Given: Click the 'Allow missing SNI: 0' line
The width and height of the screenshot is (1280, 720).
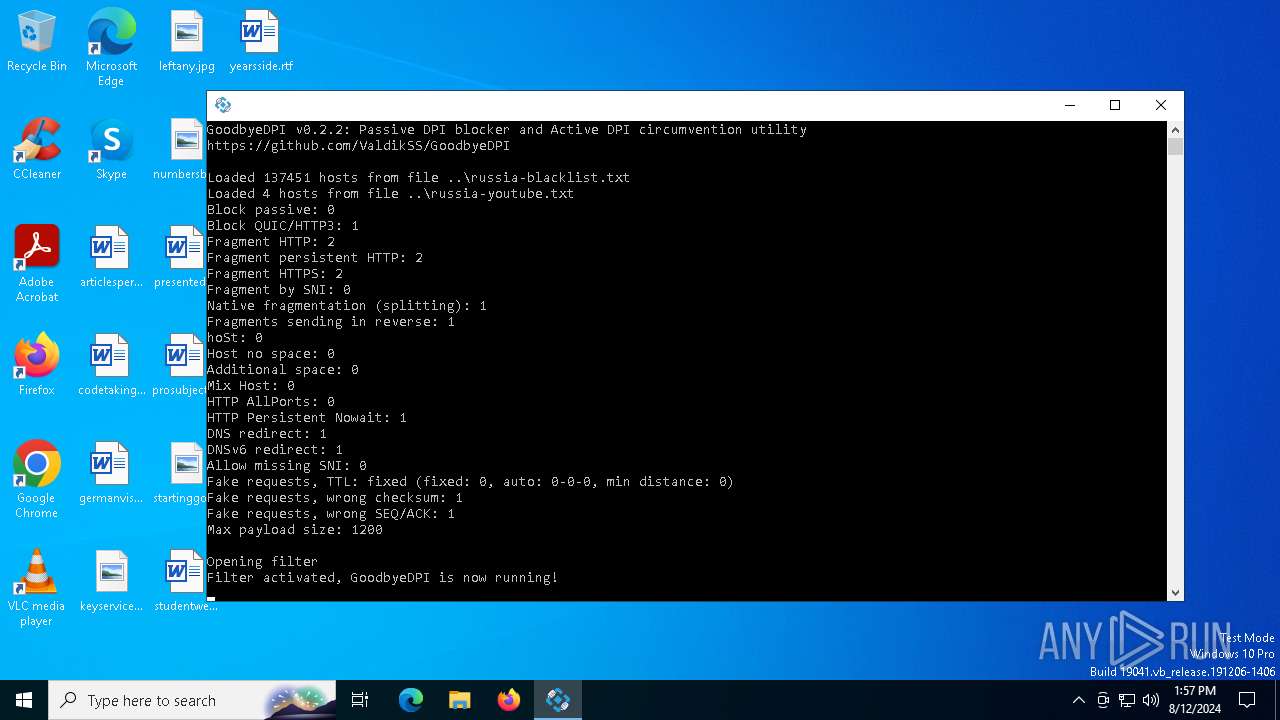Looking at the screenshot, I should tap(287, 466).
